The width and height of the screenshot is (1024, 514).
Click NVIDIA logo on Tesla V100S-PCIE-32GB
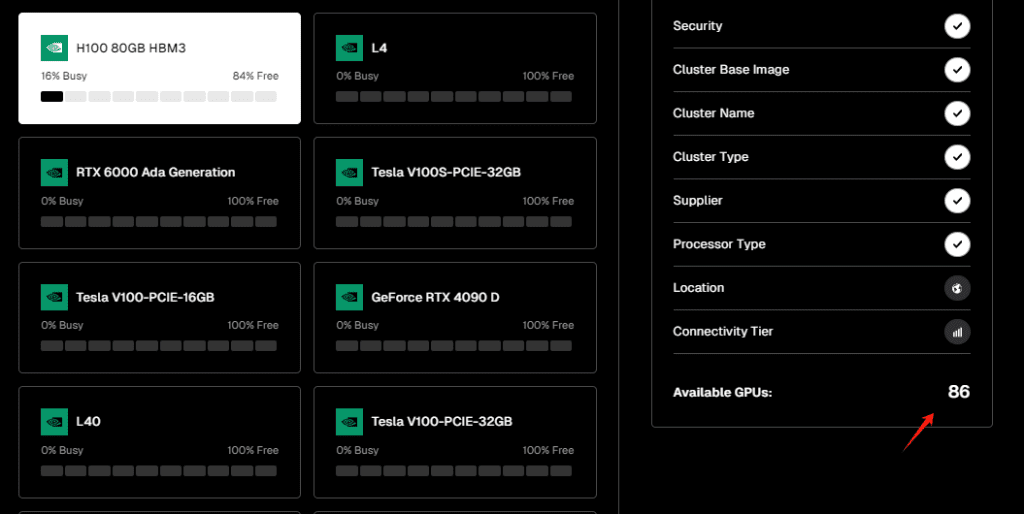tap(349, 172)
